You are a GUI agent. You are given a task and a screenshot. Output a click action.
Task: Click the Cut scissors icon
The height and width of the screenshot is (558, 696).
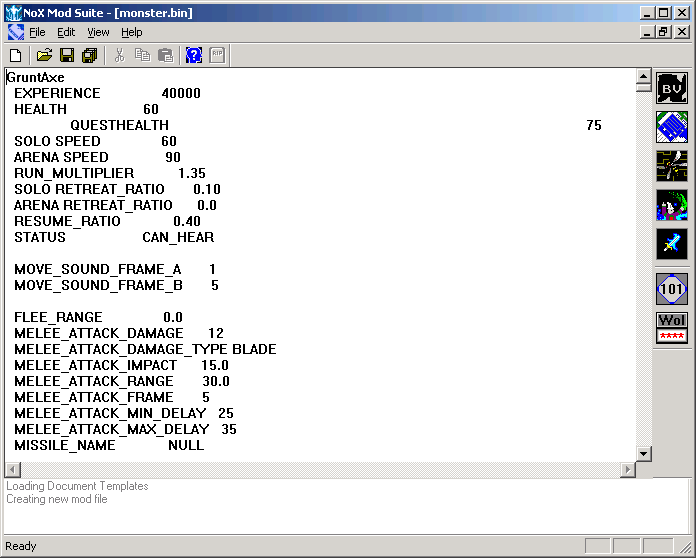point(119,55)
